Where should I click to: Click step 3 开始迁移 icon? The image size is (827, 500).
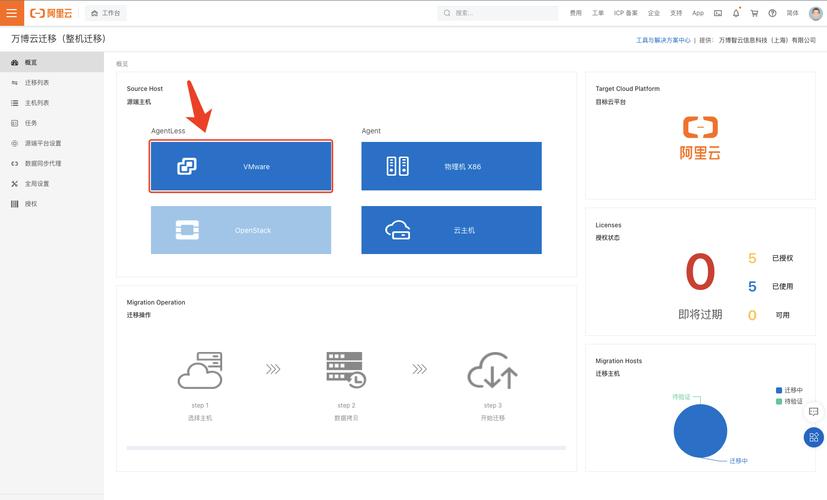coord(493,370)
